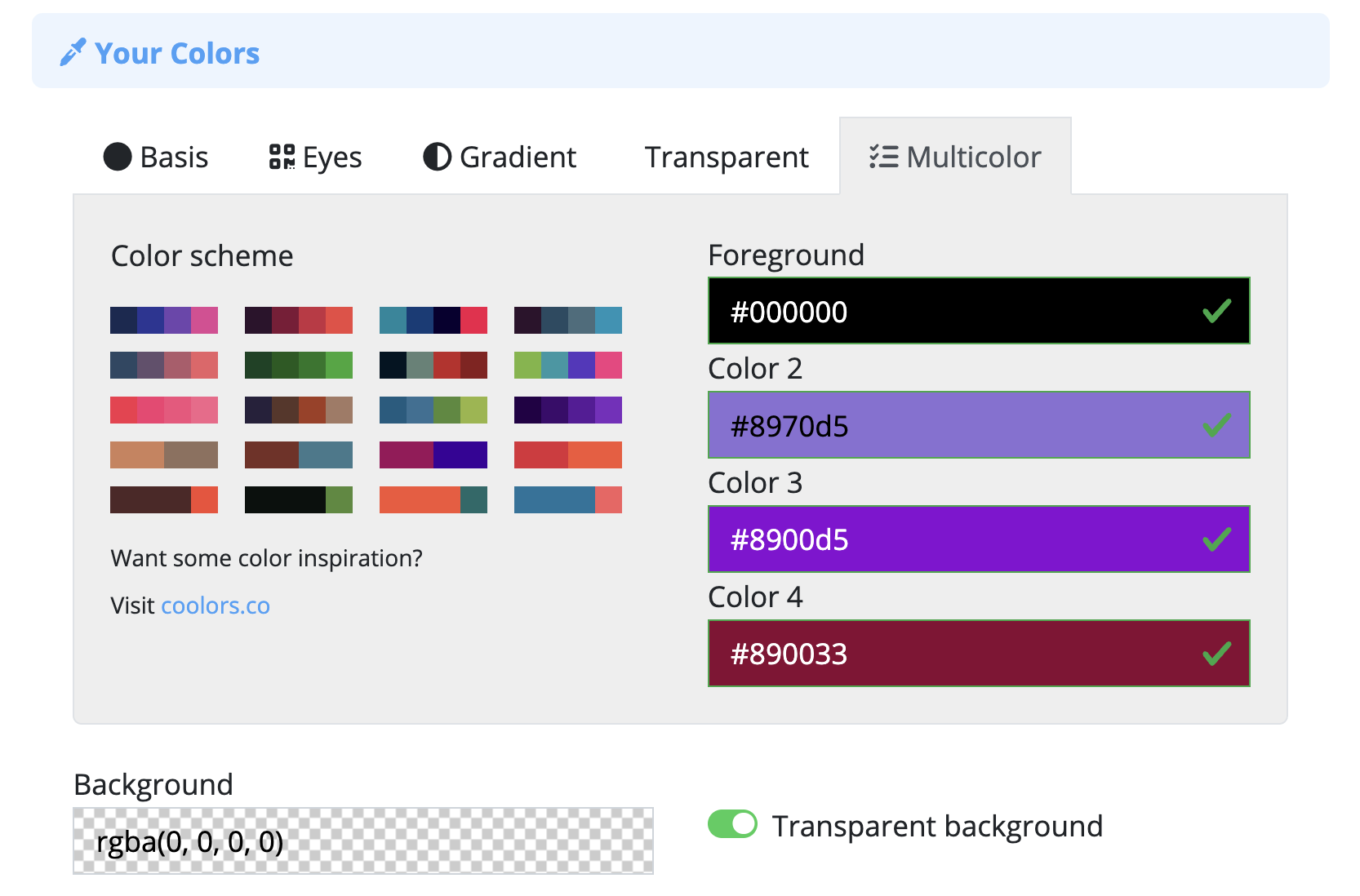This screenshot has height=896, width=1360.
Task: Click the Background rgba(0, 0, 0, 0) field
Action: coord(362,841)
